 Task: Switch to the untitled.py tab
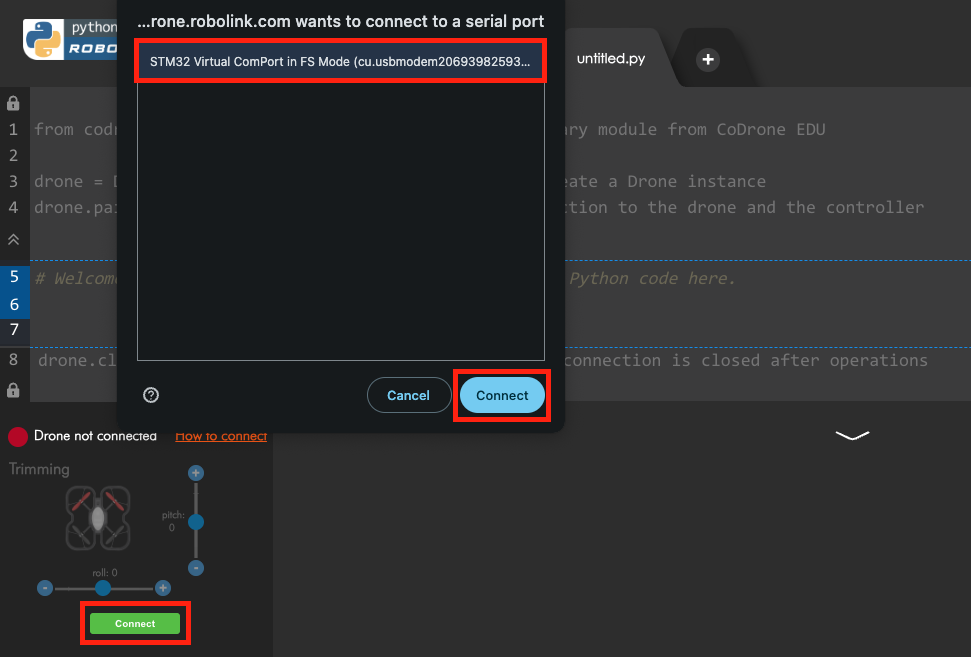(610, 59)
